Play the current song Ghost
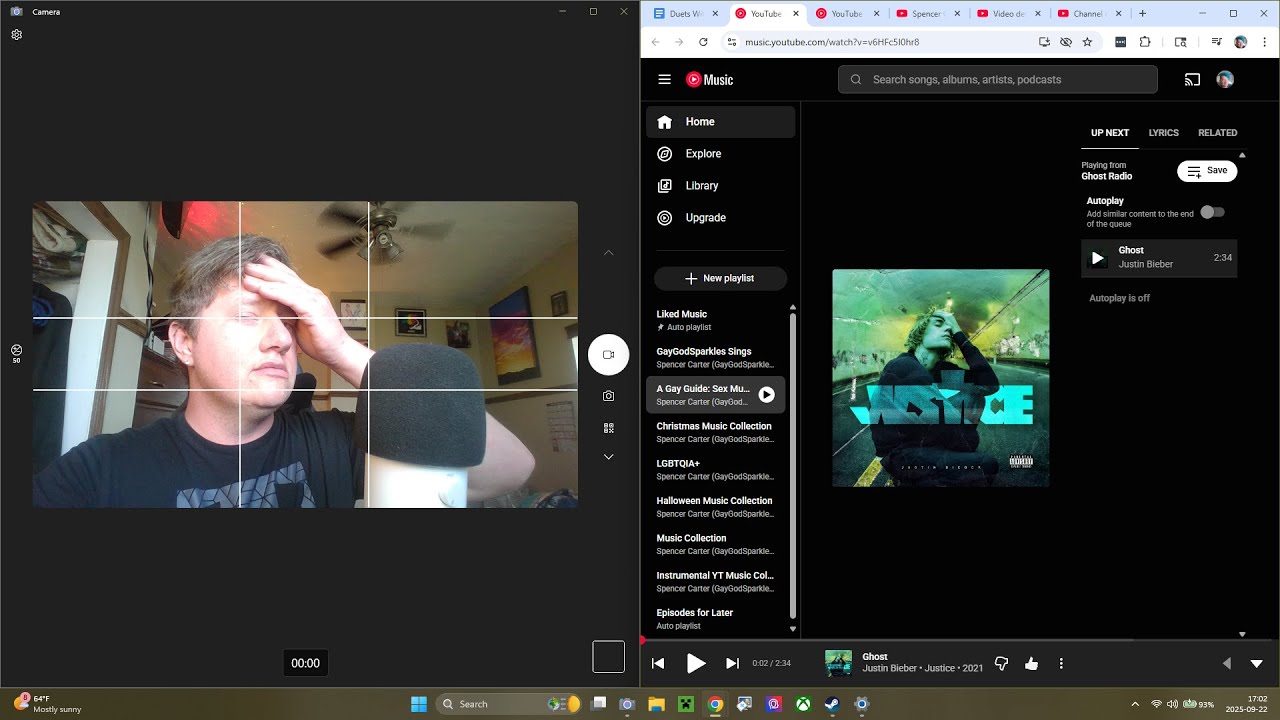The image size is (1280, 720). coord(696,663)
